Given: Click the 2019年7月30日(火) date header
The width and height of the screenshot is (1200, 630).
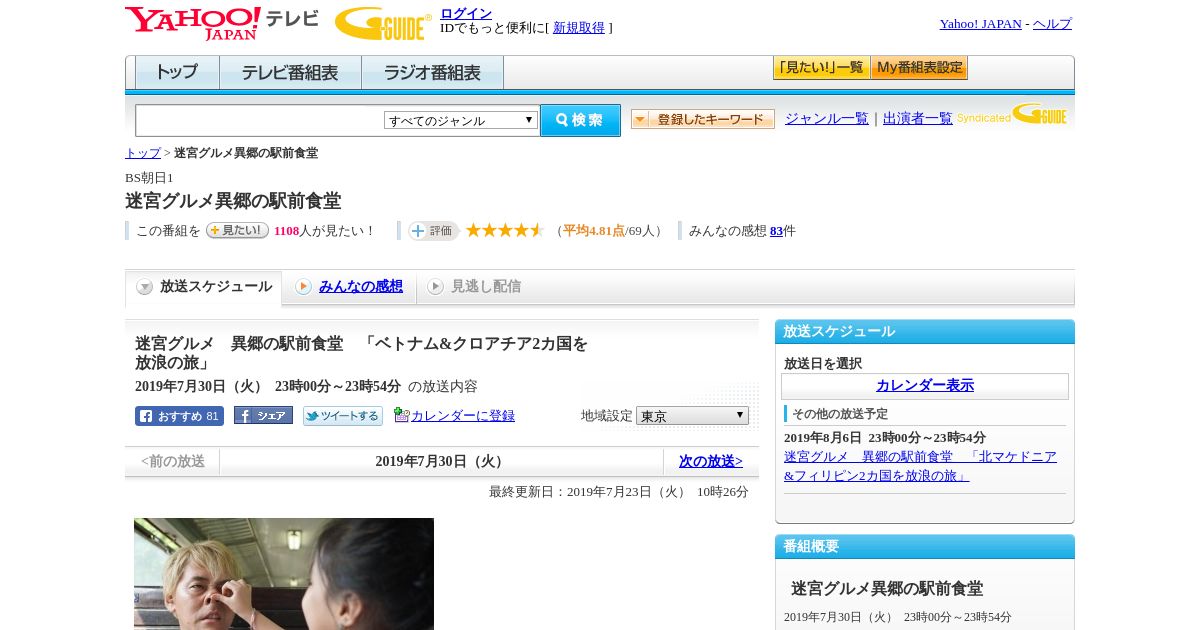Looking at the screenshot, I should click(x=441, y=461).
